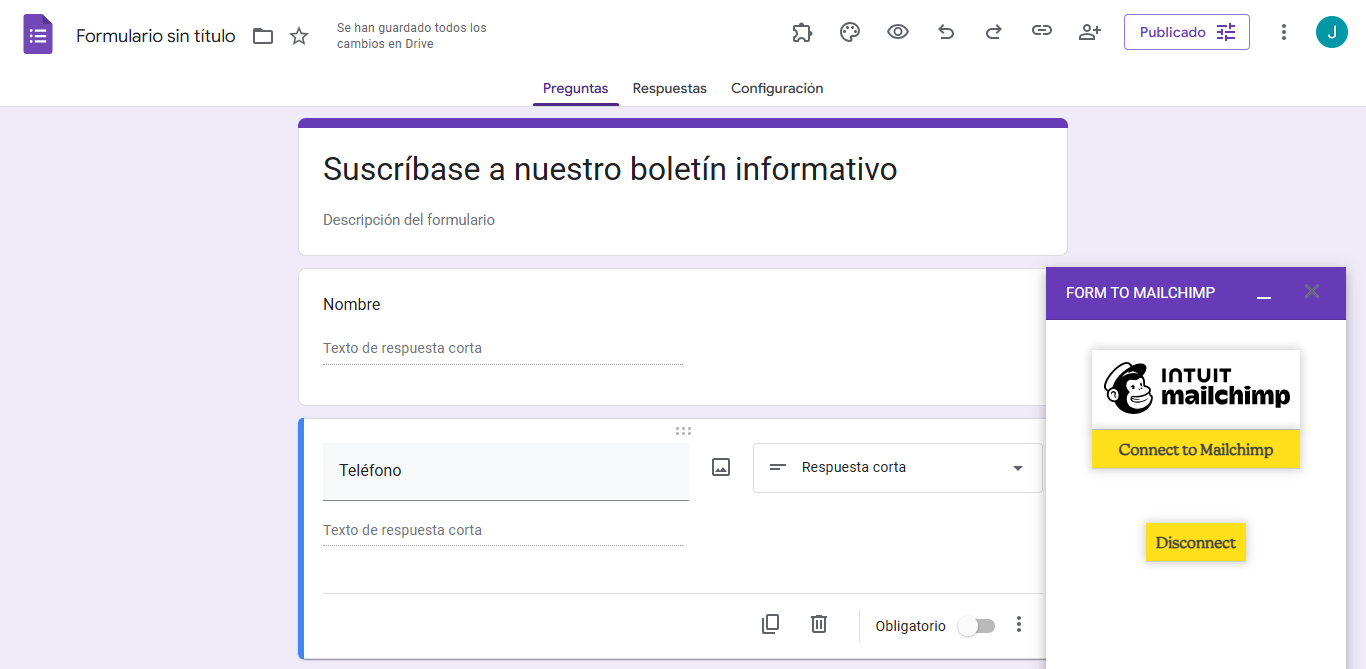Image resolution: width=1366 pixels, height=669 pixels.
Task: Edit the form title Suscríbase a nuestro boletín
Action: tap(610, 169)
